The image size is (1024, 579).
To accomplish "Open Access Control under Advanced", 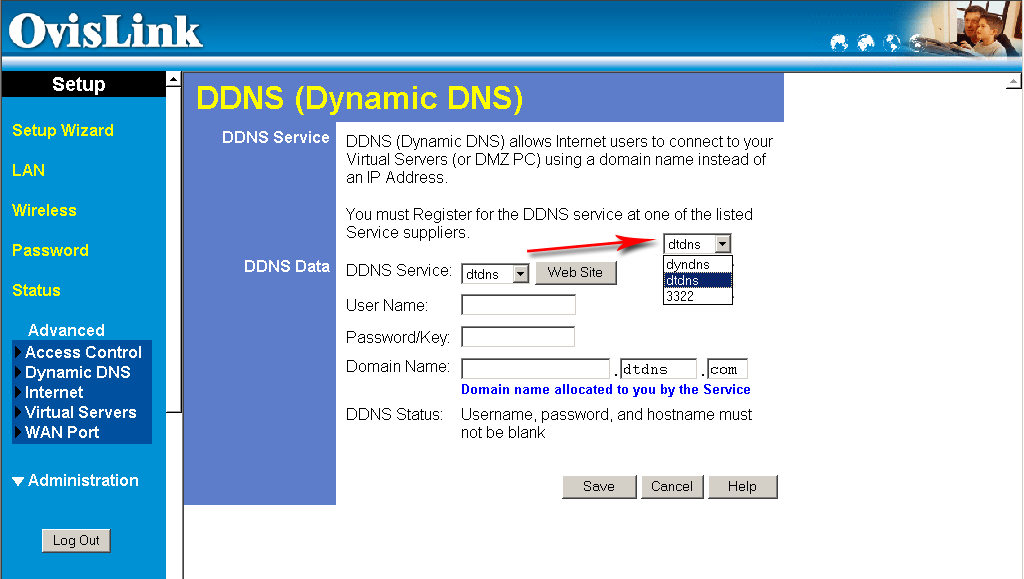I will pyautogui.click(x=83, y=352).
